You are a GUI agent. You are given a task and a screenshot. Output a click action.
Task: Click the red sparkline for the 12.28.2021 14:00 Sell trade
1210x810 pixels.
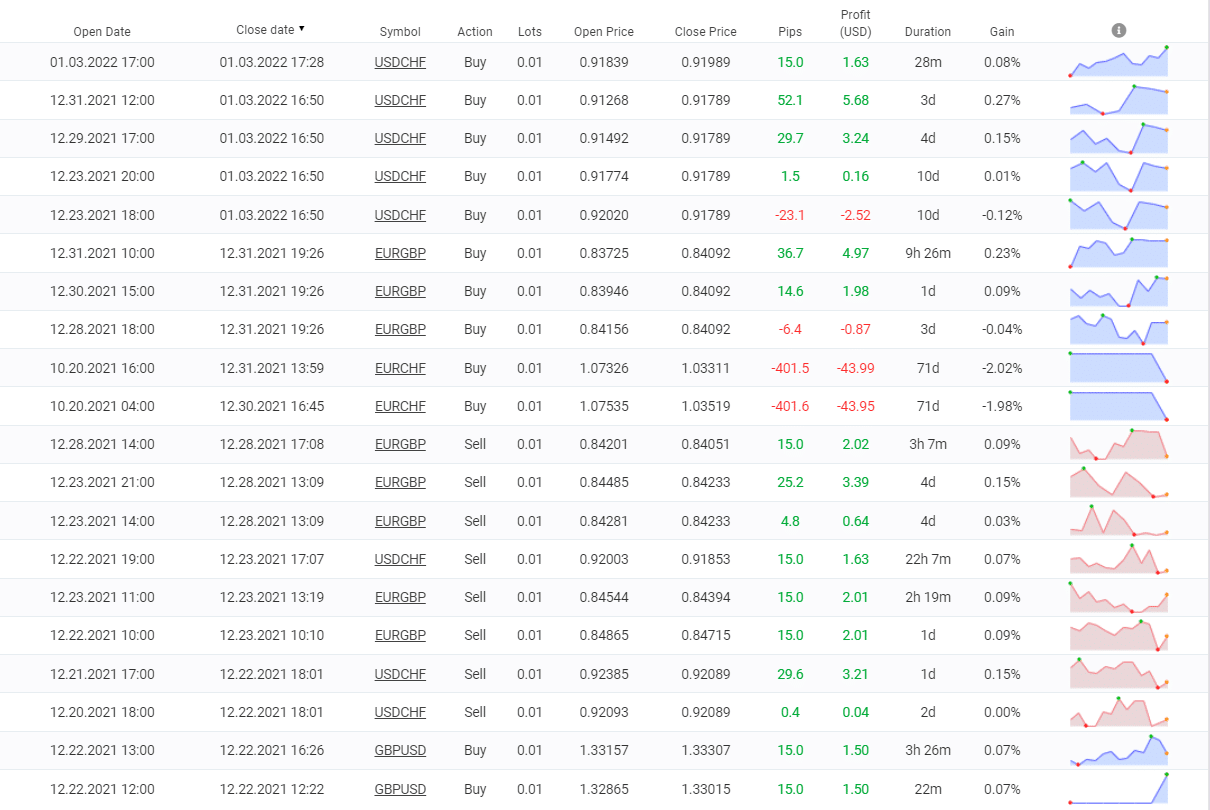pyautogui.click(x=1118, y=444)
